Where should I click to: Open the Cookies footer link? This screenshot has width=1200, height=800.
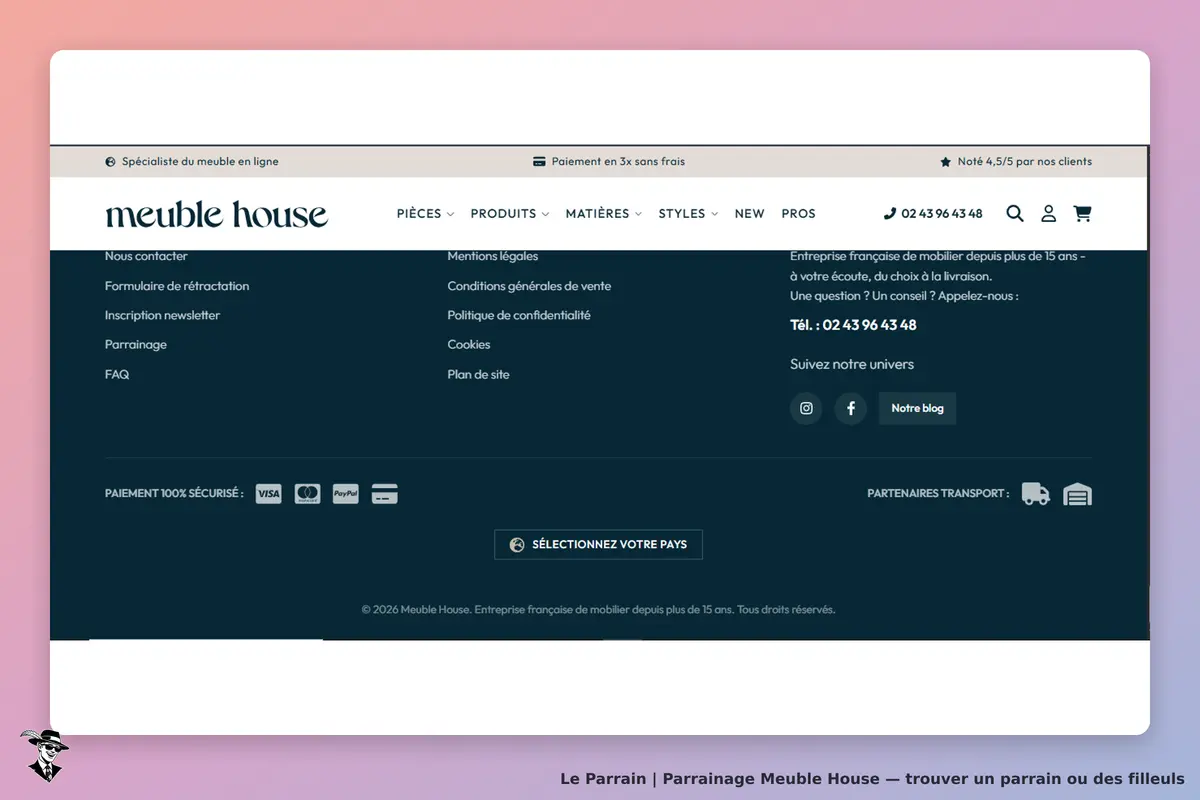click(469, 345)
